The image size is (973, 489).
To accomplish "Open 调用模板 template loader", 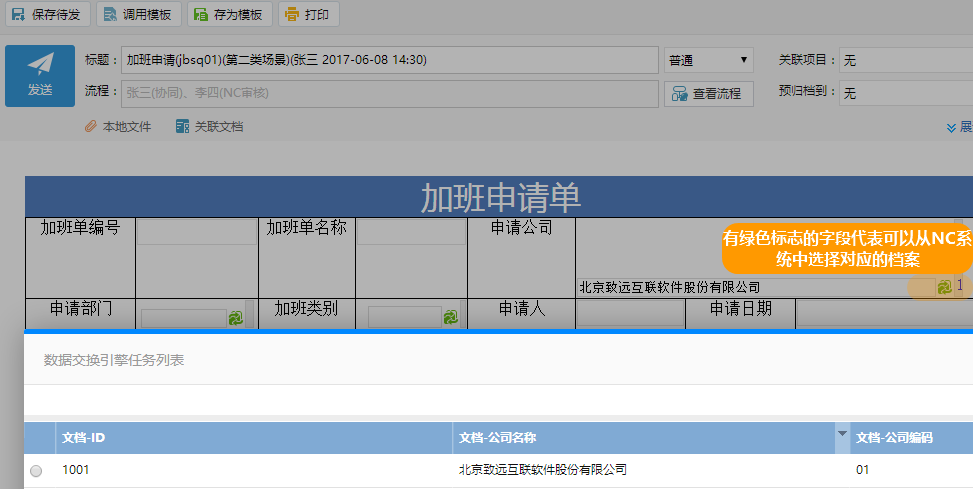I will 138,14.
